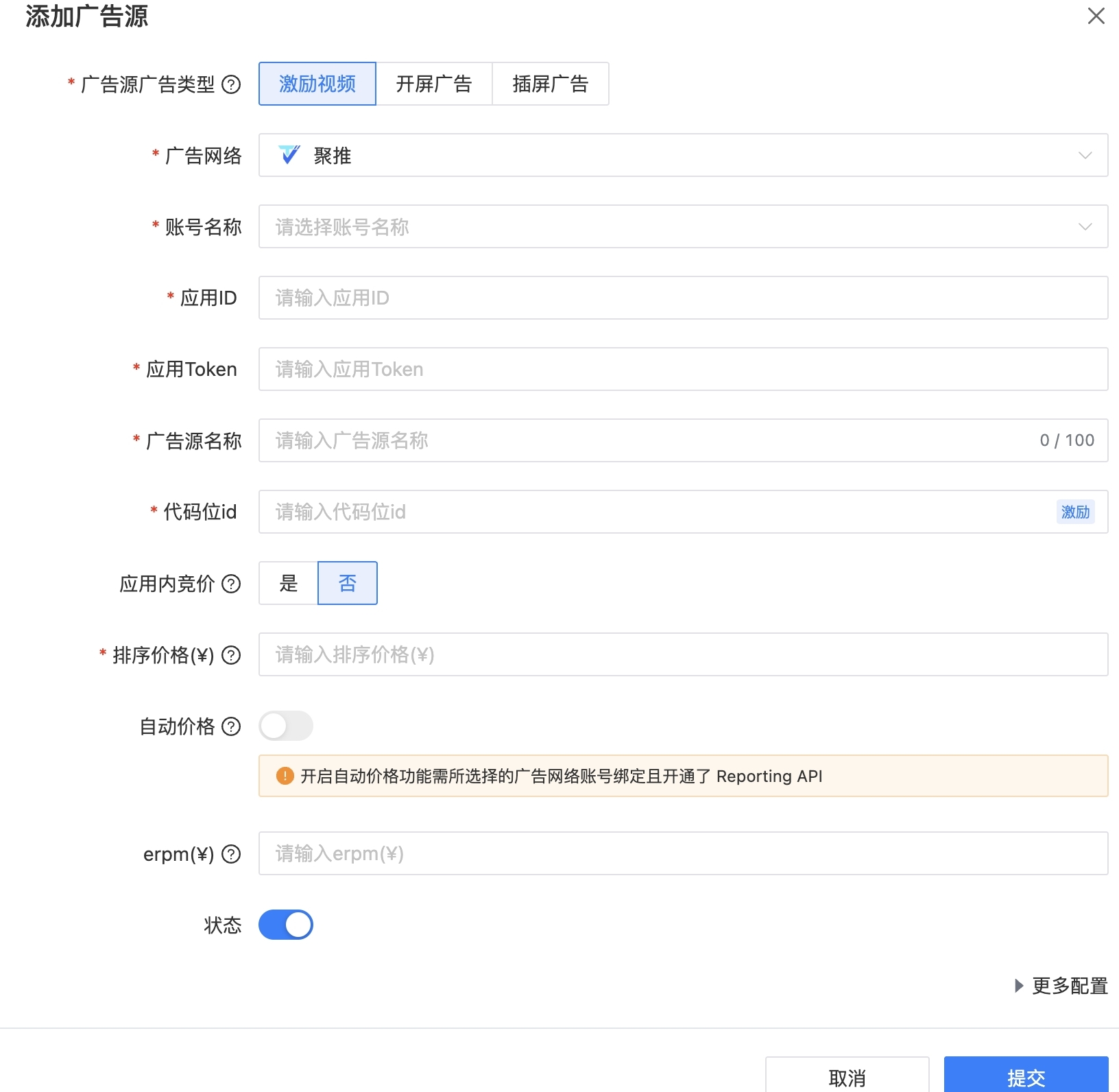This screenshot has height=1092, width=1119.
Task: Focus the 排序价格(¥) input field
Action: tap(683, 654)
